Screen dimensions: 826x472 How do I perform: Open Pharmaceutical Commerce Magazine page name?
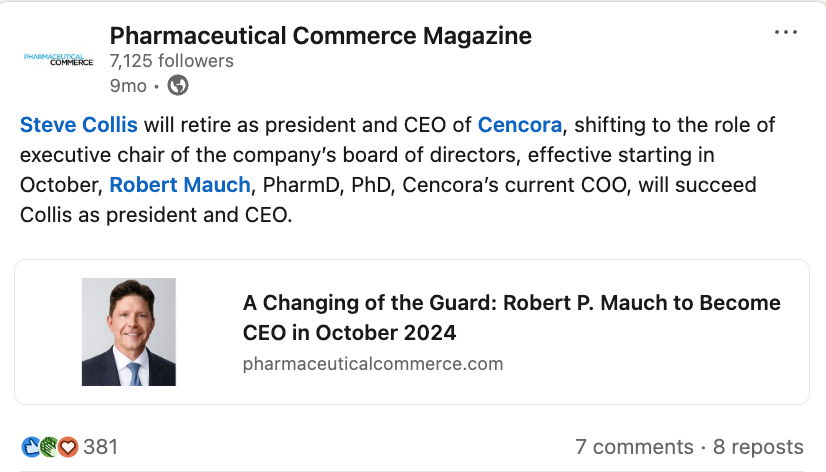point(320,36)
